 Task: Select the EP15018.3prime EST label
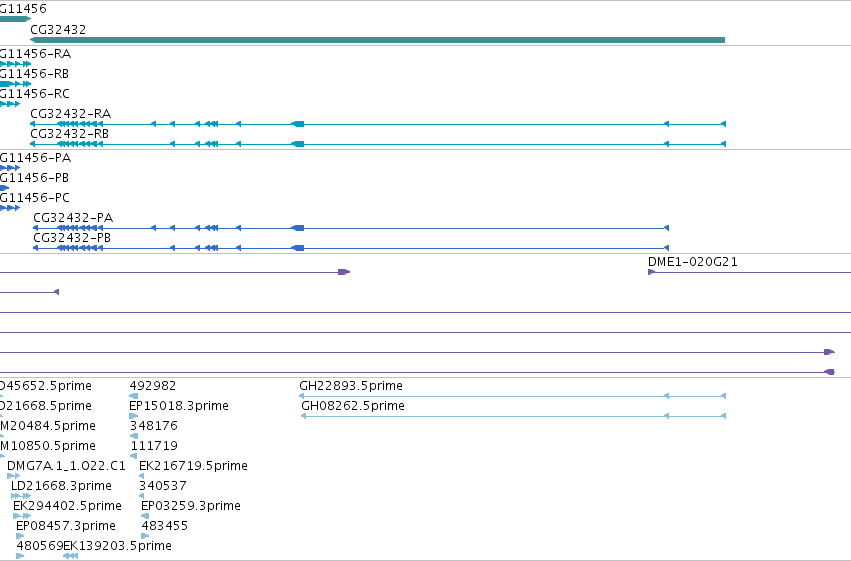tap(179, 406)
